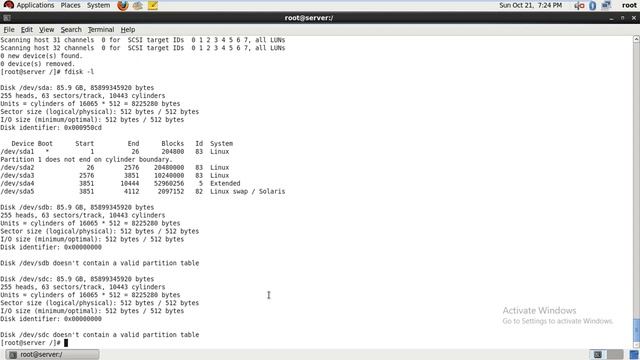Open the notes launcher icon in panel

(153, 5)
